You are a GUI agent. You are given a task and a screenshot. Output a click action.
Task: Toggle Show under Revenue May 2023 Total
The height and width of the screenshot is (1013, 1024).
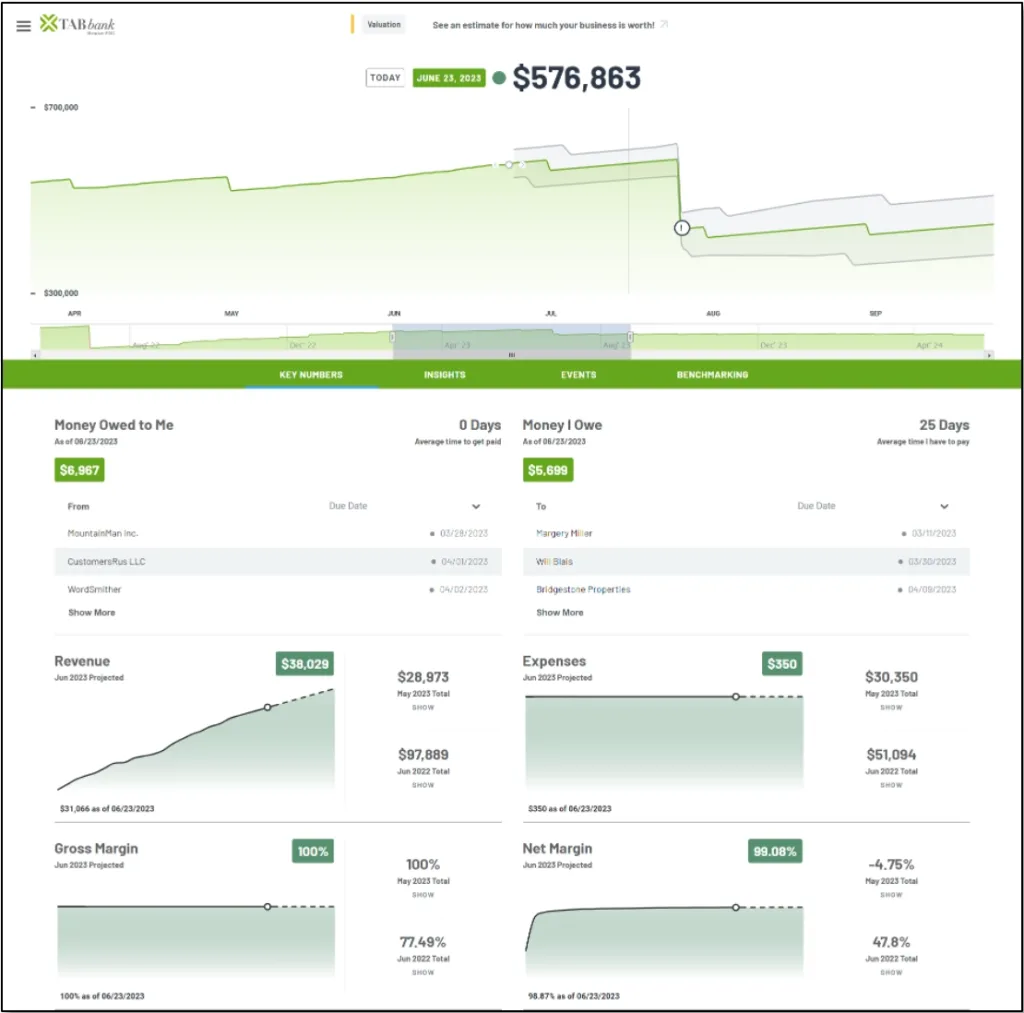point(423,708)
